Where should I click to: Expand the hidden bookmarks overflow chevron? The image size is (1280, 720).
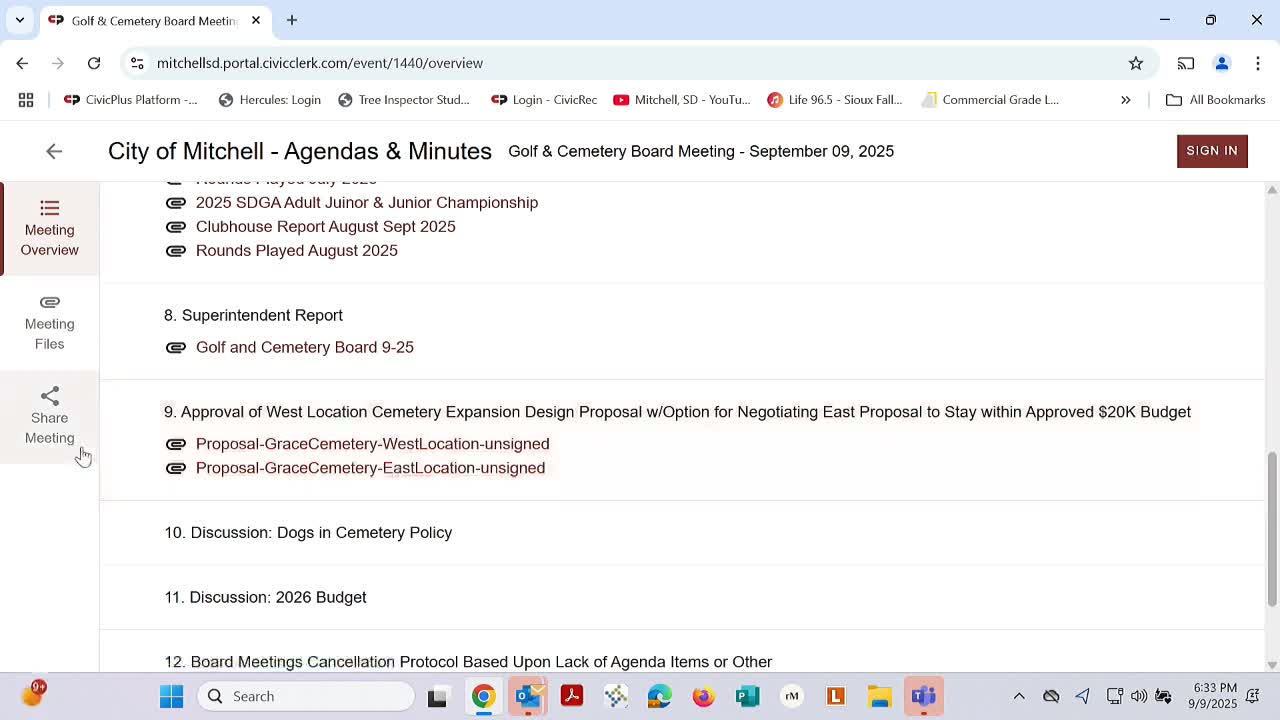click(x=1125, y=100)
